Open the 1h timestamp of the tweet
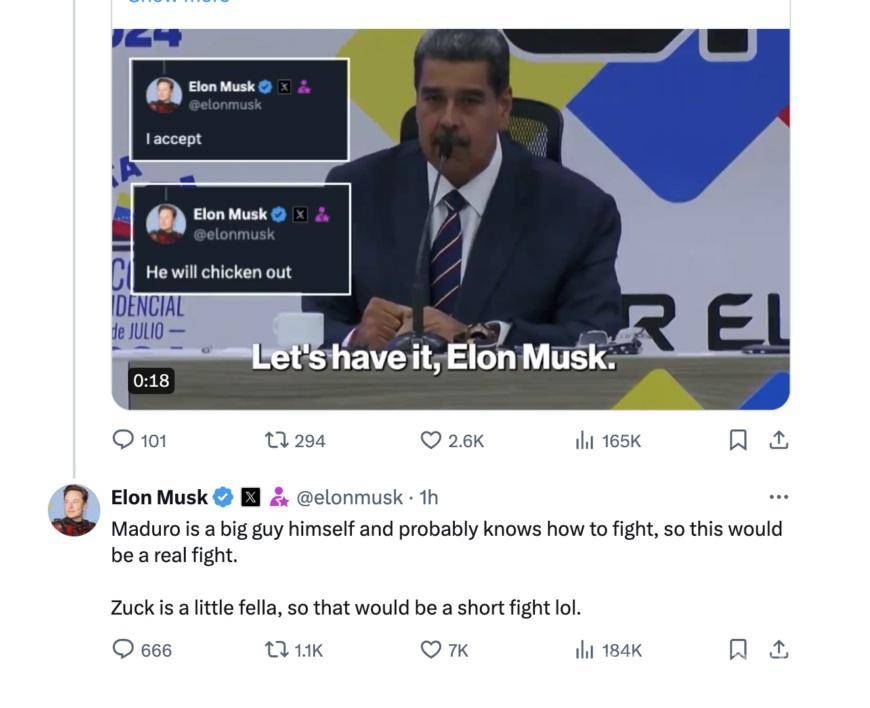Viewport: 870px width, 708px height. point(428,497)
